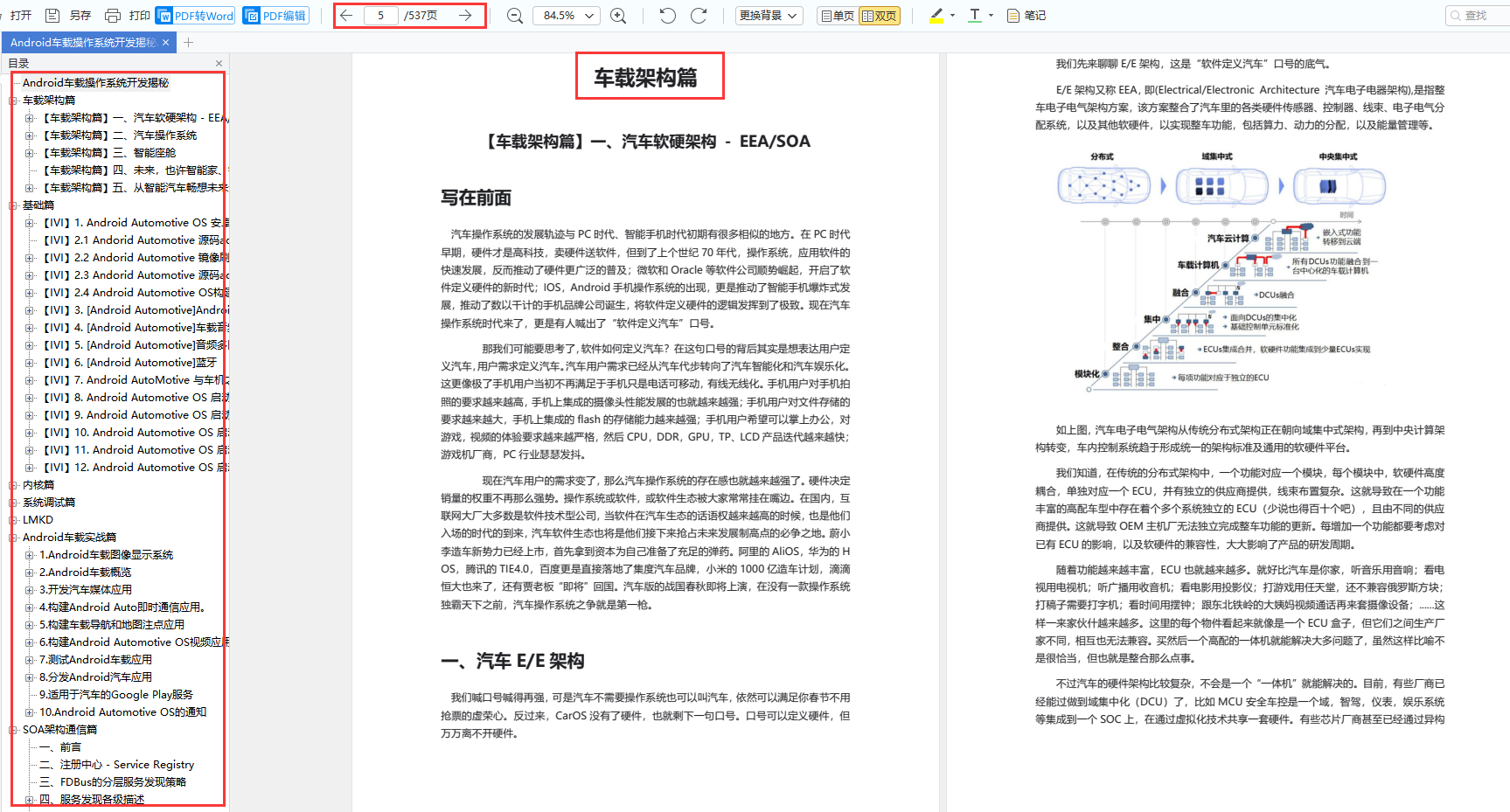
Task: Open the underline color dropdown arrow
Action: pyautogui.click(x=991, y=16)
